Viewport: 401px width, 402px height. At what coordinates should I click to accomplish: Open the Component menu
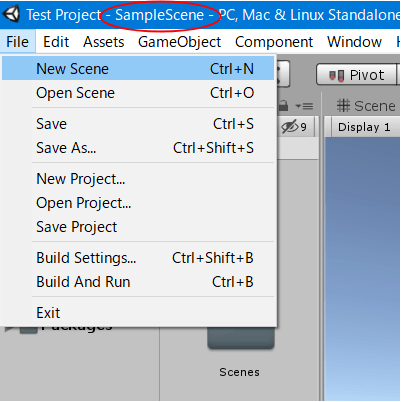tap(274, 42)
